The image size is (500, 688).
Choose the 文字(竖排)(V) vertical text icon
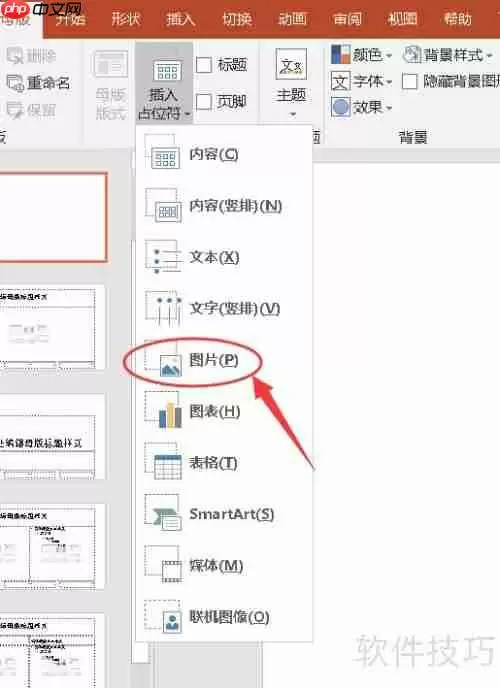point(163,308)
